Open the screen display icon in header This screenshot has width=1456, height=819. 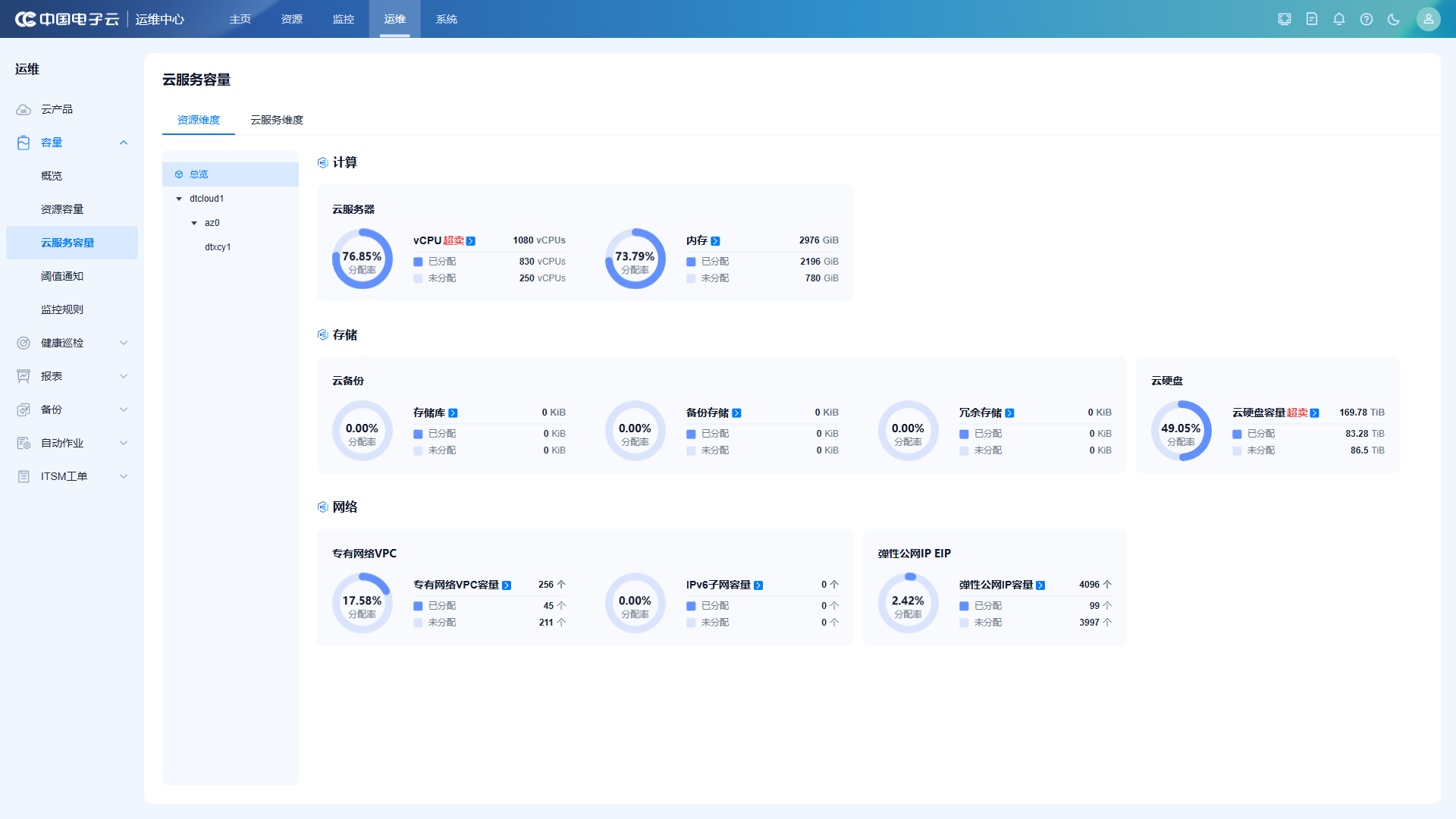point(1285,19)
